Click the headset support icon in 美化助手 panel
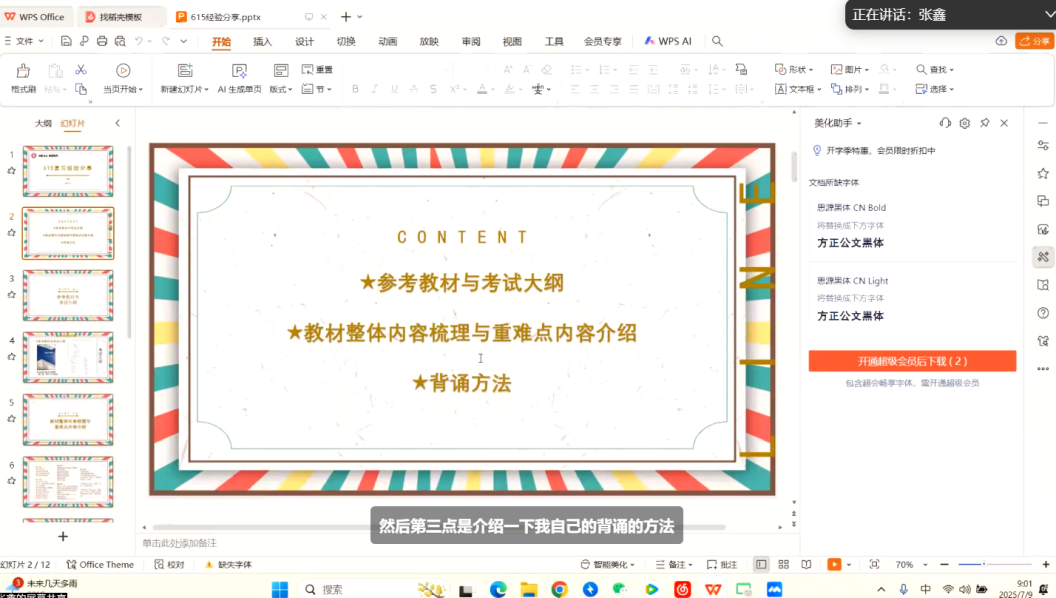The width and height of the screenshot is (1056, 598). click(945, 123)
